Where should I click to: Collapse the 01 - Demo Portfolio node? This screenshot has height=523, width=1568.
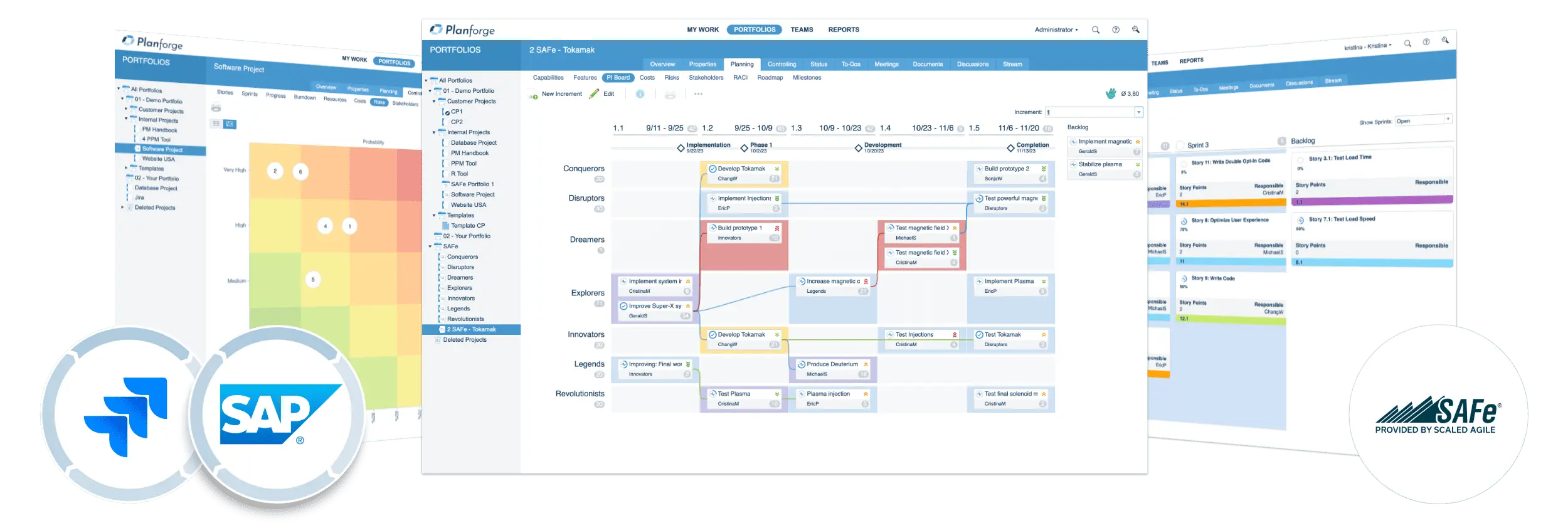tap(430, 91)
